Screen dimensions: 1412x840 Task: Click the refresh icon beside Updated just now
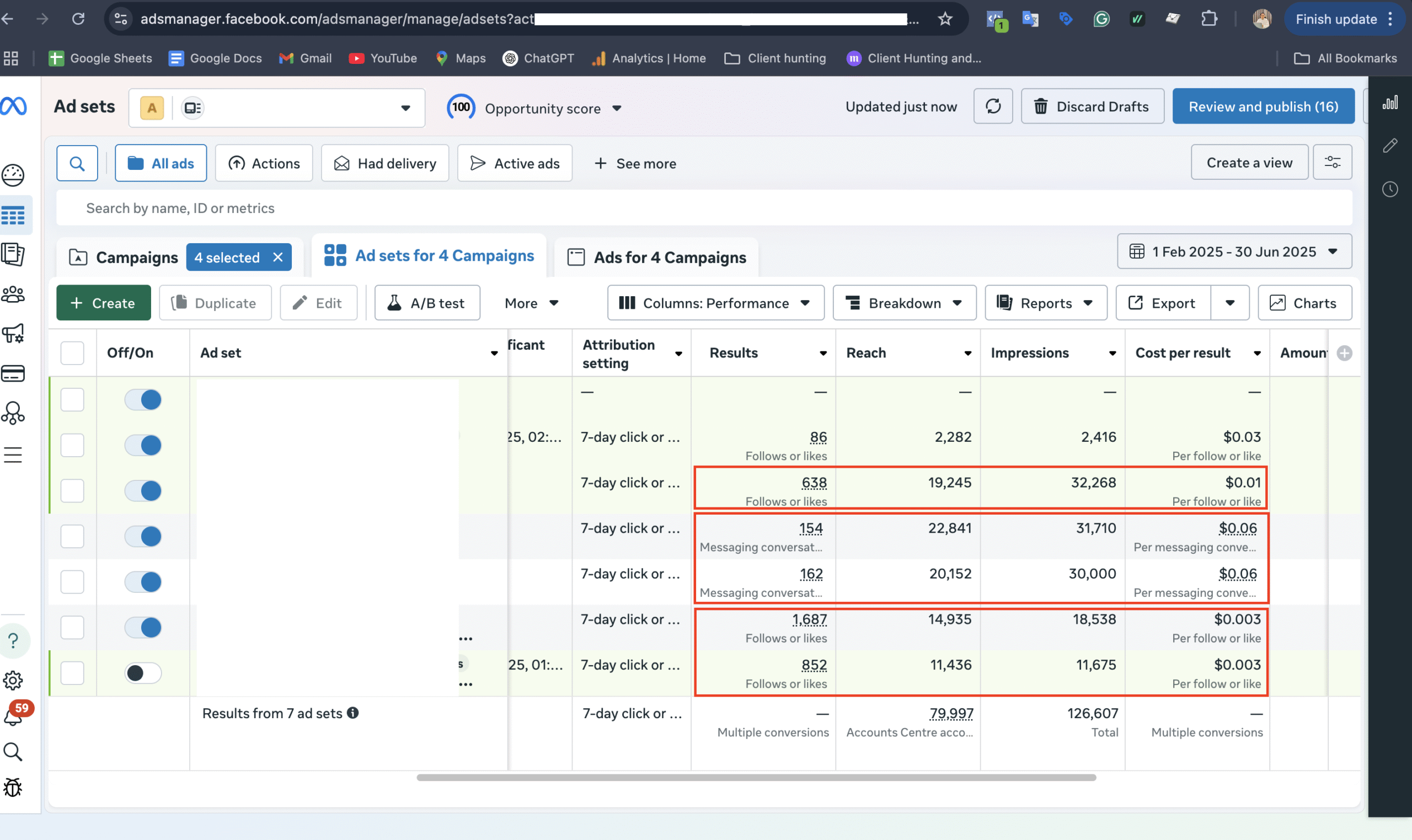coord(993,106)
